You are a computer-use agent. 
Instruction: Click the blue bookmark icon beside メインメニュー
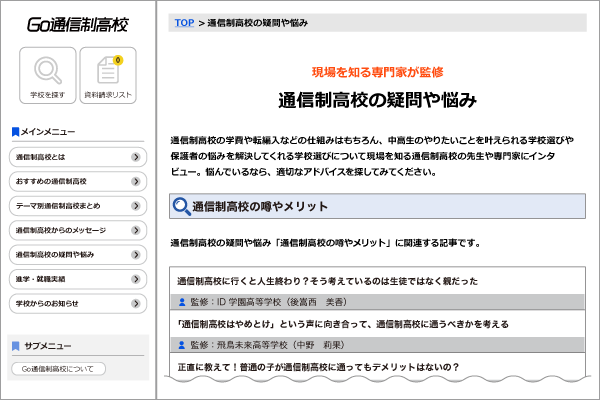point(15,132)
